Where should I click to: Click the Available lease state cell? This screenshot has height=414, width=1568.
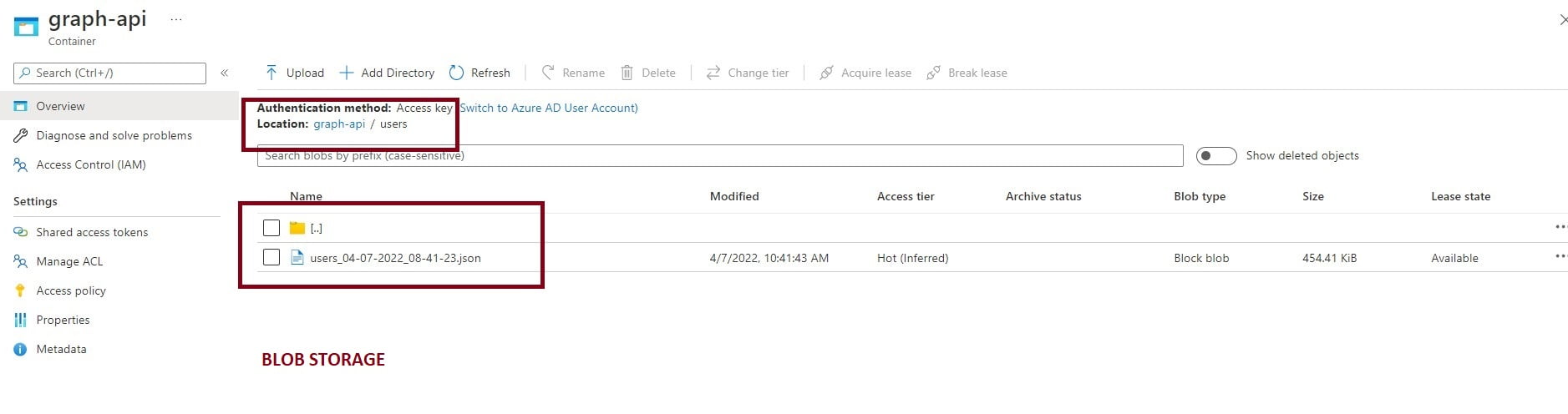(1454, 258)
